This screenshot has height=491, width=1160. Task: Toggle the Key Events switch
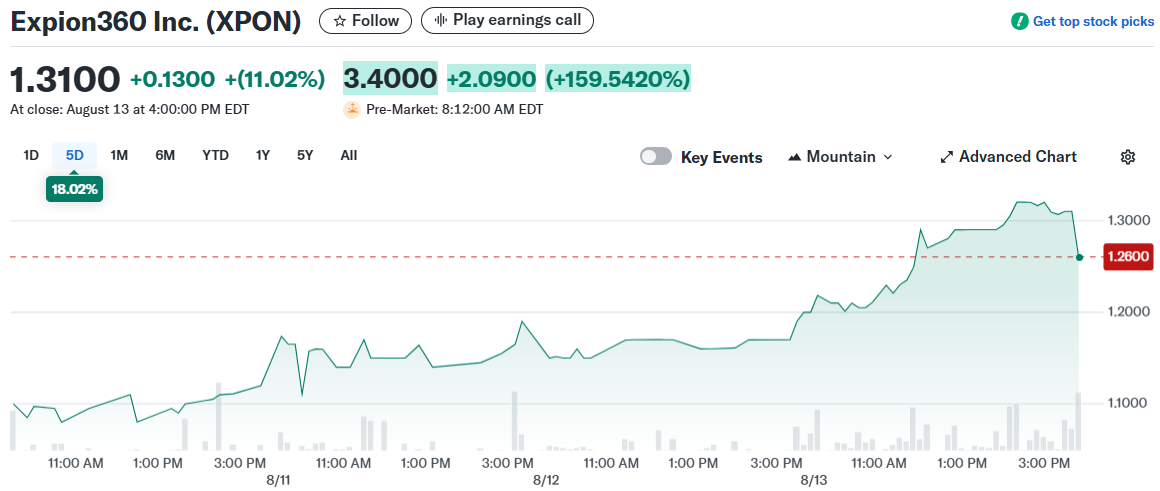pos(655,157)
